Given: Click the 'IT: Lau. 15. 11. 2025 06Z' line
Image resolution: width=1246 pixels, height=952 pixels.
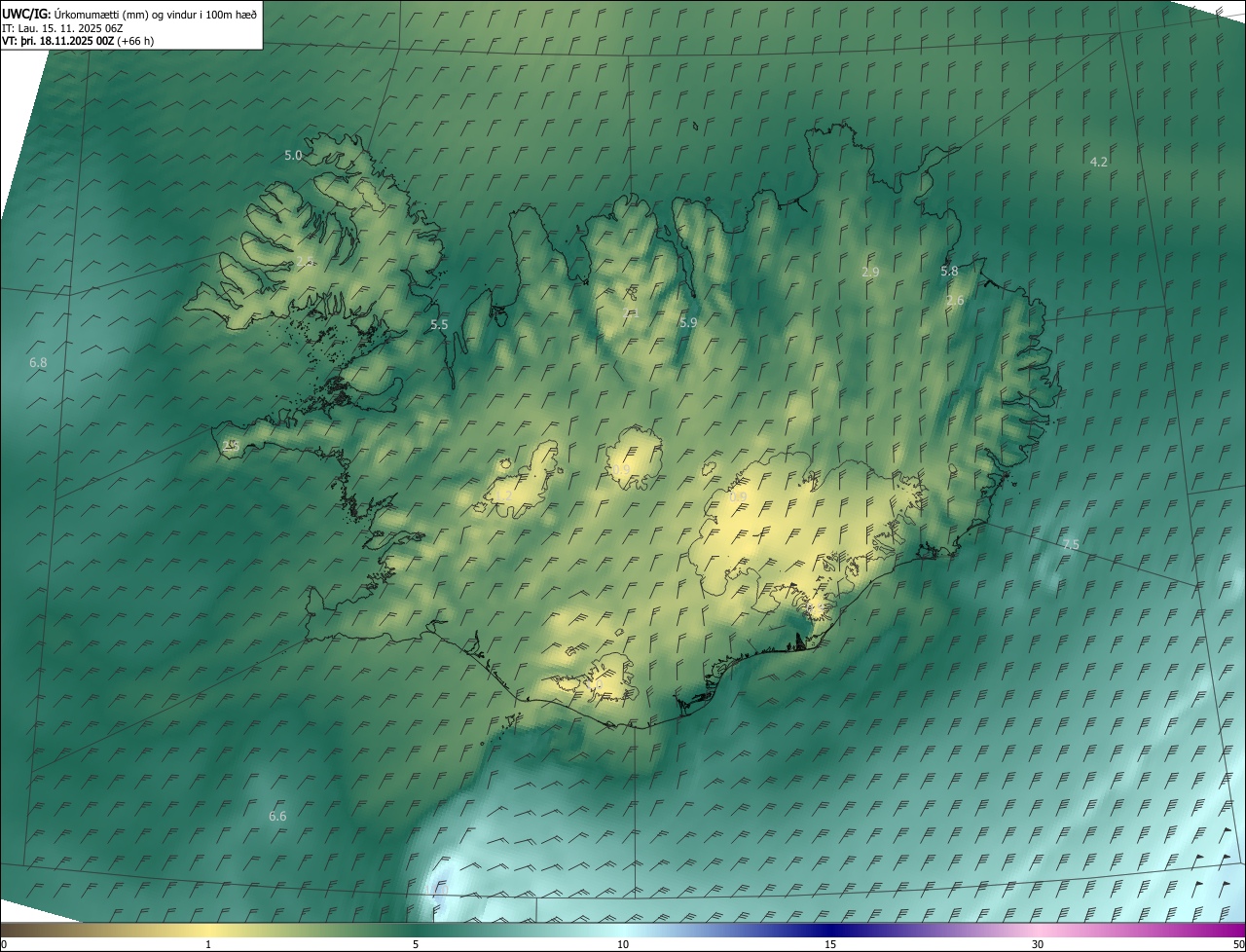Looking at the screenshot, I should (62, 27).
